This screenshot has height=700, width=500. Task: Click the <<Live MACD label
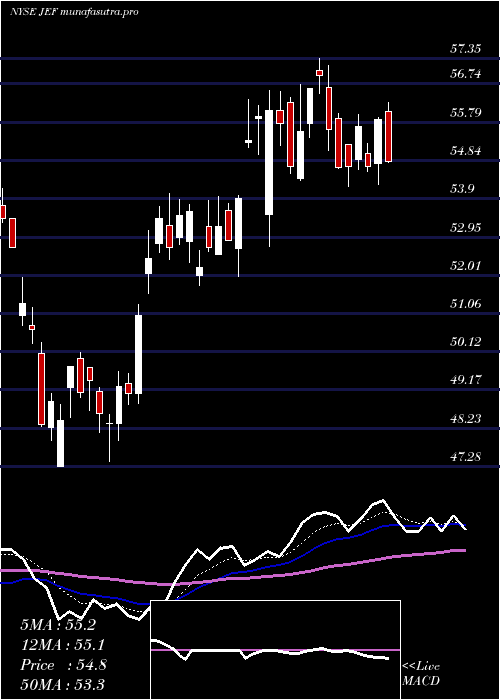click(421, 674)
